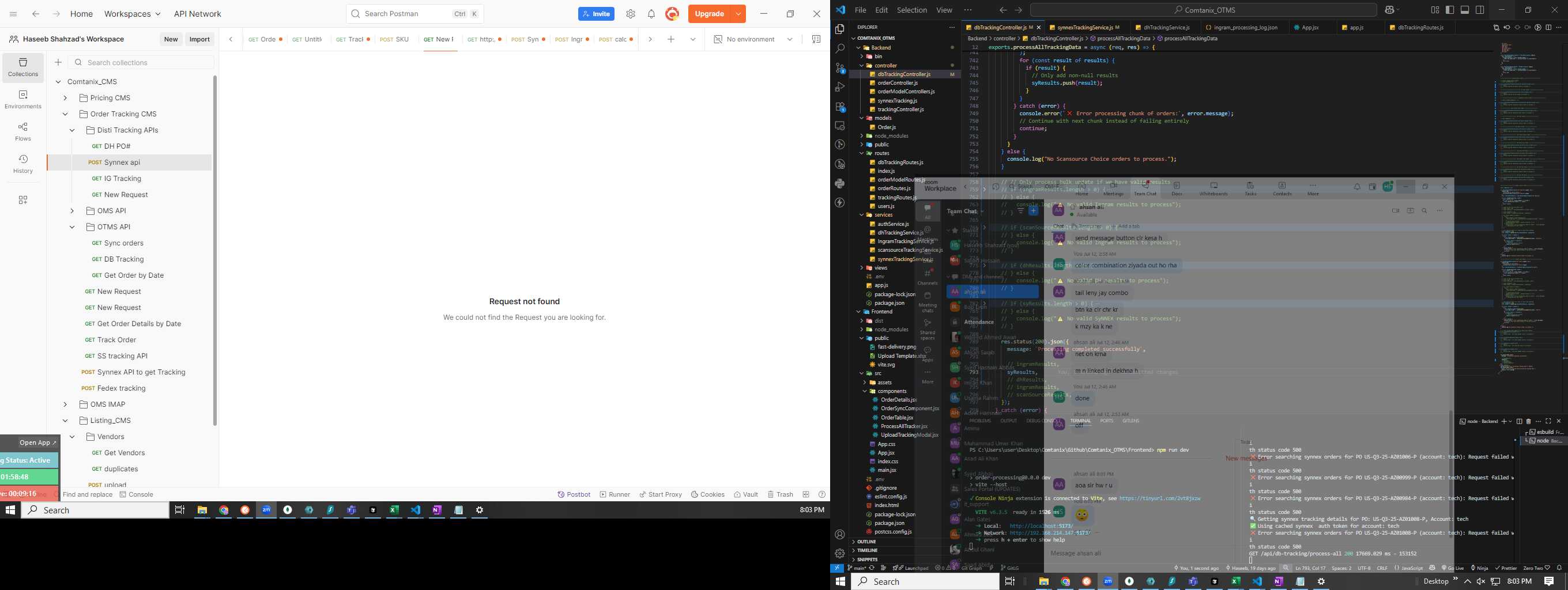Open the Vault in Postman footer
Viewport: 1568px width, 590px height.
pyautogui.click(x=745, y=494)
